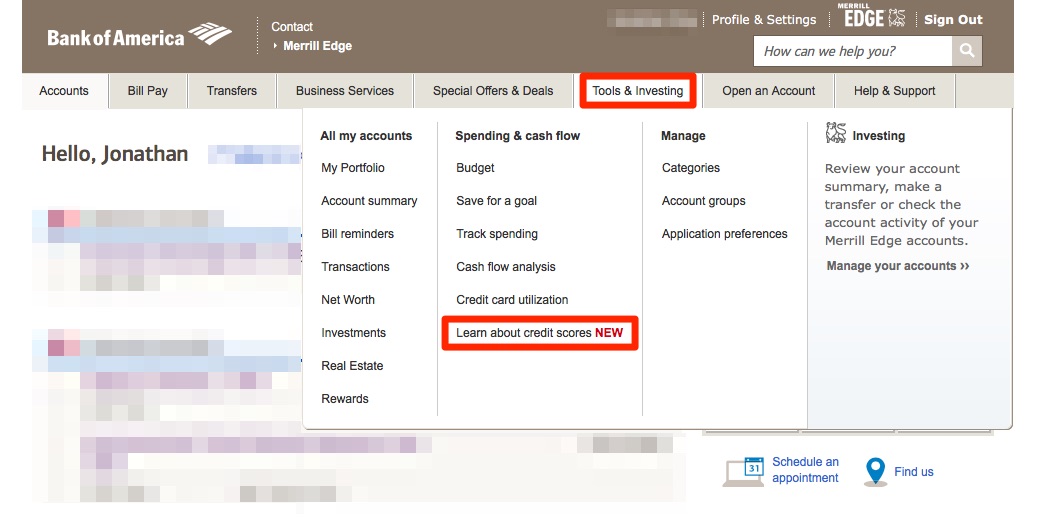Open the Accounts tab
The image size is (1041, 518).
click(64, 91)
